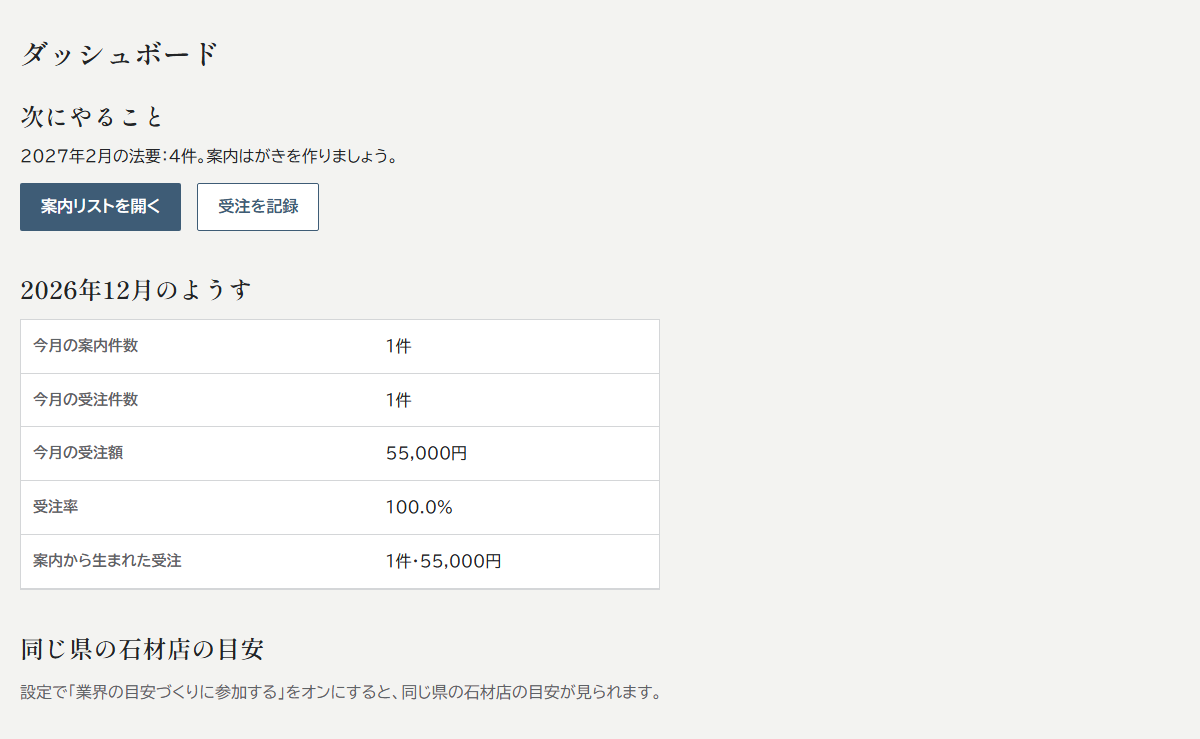
Task: Click the 1件・55,000円 value
Action: (443, 561)
